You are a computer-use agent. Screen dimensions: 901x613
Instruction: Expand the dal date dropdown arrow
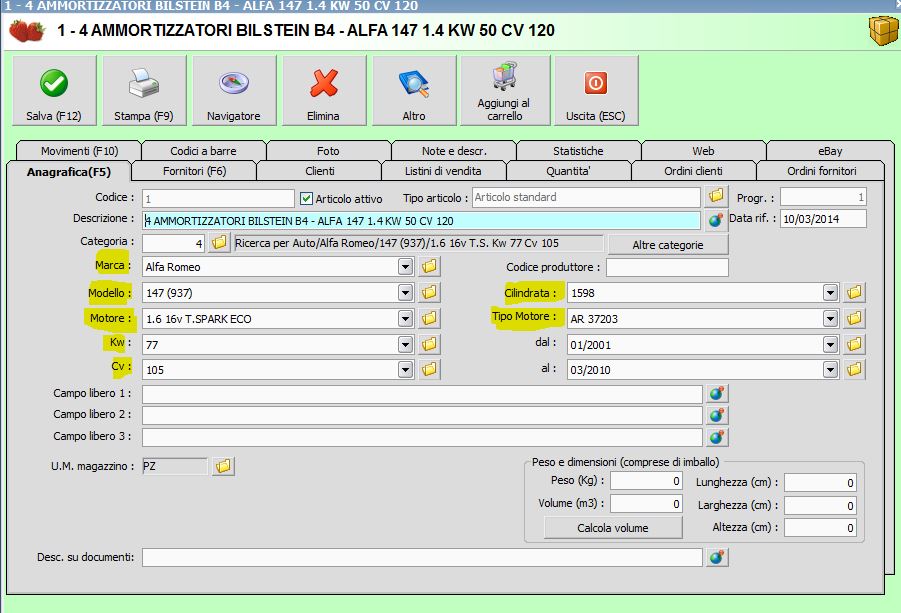coord(830,344)
